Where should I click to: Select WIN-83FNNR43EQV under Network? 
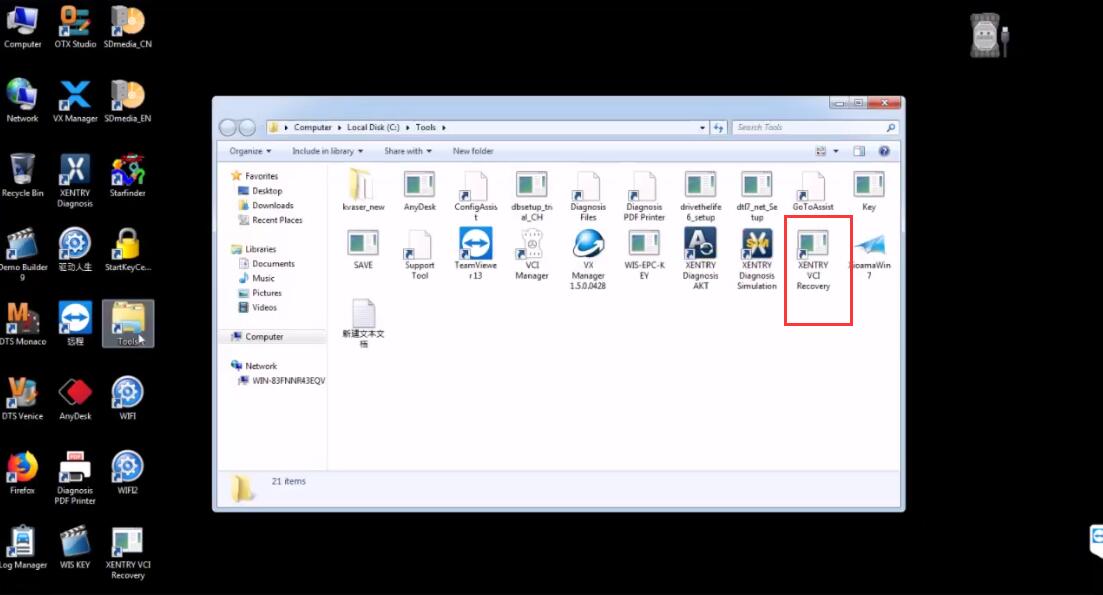point(281,380)
